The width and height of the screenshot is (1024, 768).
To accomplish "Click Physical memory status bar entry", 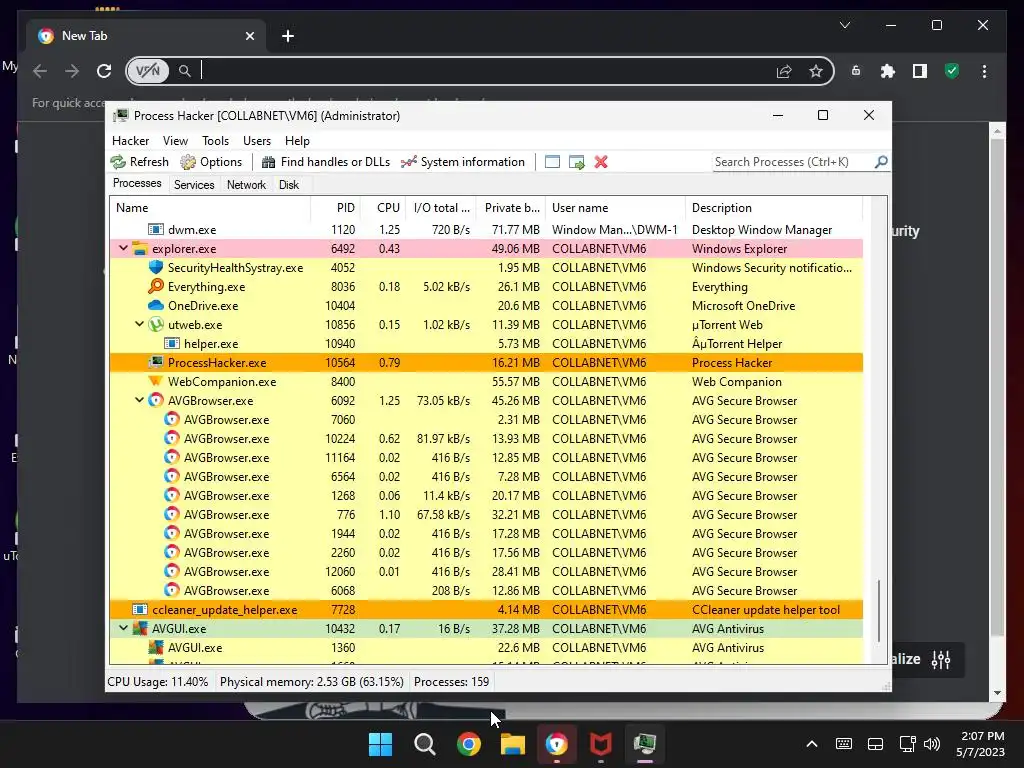I will [312, 682].
